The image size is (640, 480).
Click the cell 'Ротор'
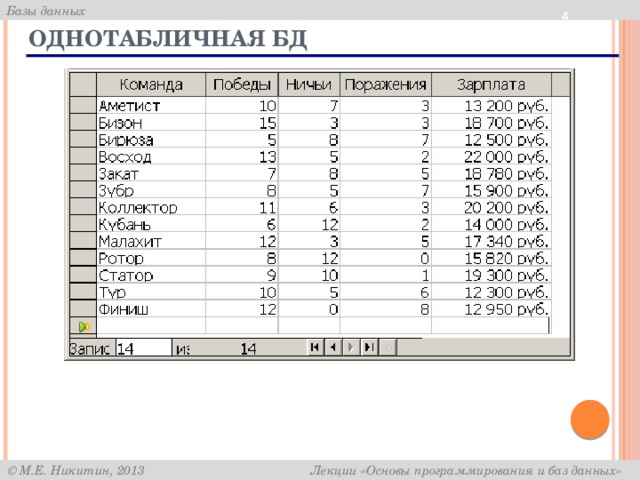tap(151, 258)
